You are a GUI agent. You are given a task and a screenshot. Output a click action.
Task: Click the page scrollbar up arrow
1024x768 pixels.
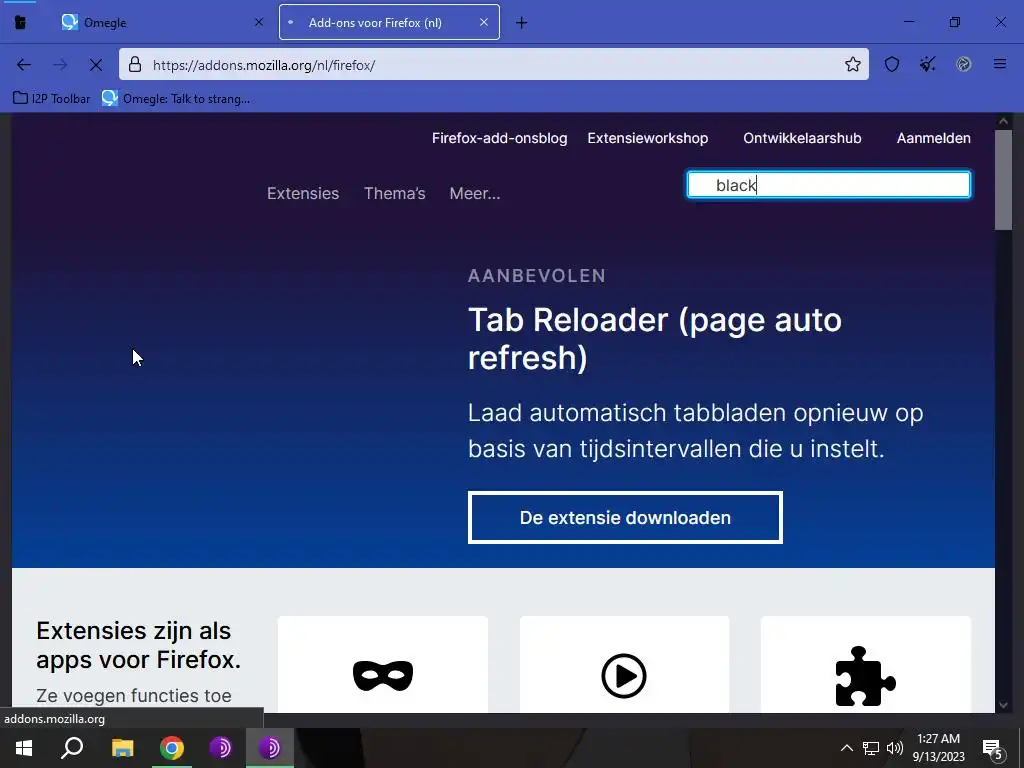tap(1003, 121)
